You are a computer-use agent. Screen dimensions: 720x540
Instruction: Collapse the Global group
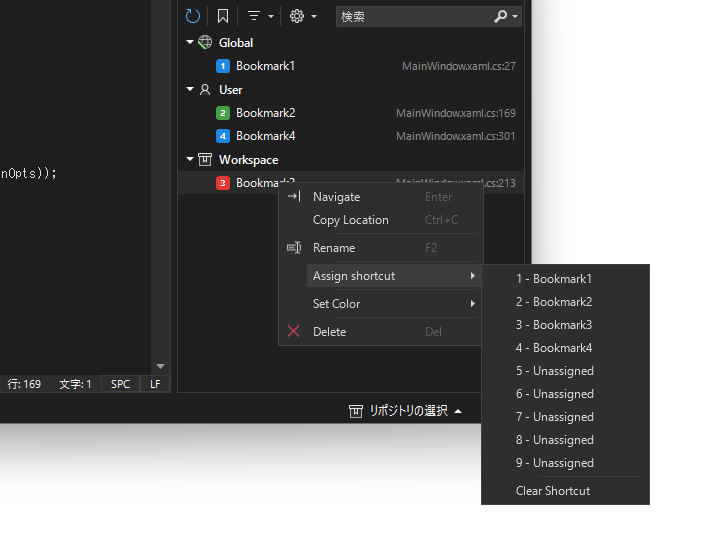coord(190,42)
